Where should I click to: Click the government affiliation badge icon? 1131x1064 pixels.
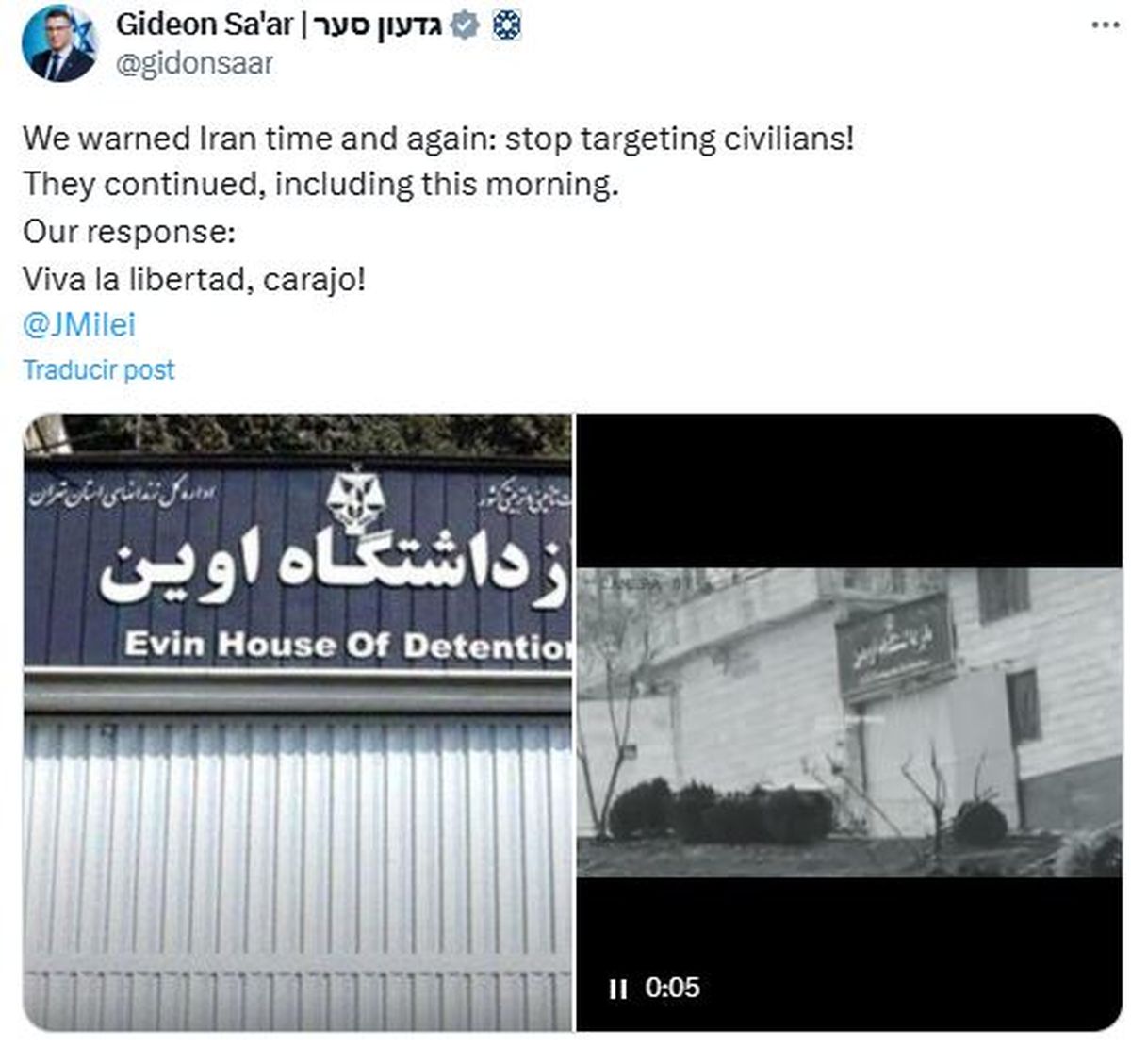[x=504, y=25]
